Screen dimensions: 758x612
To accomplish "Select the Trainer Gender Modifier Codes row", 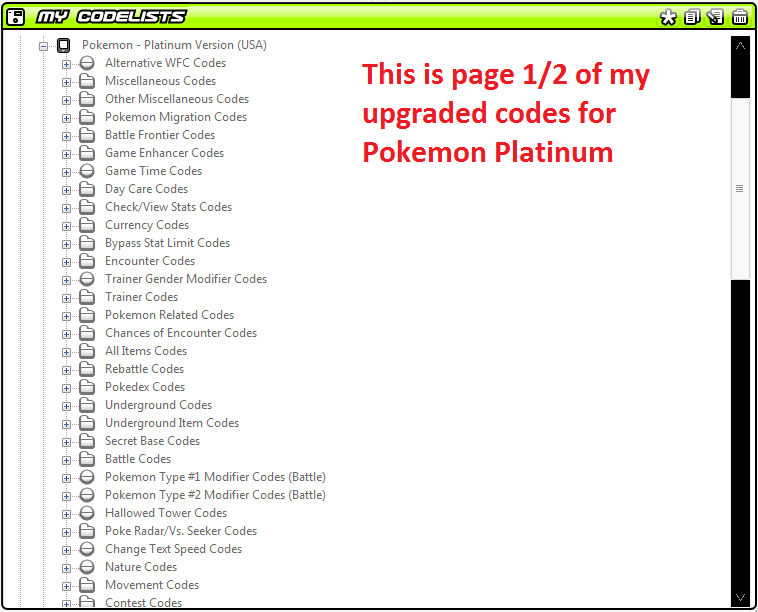I will coord(186,279).
